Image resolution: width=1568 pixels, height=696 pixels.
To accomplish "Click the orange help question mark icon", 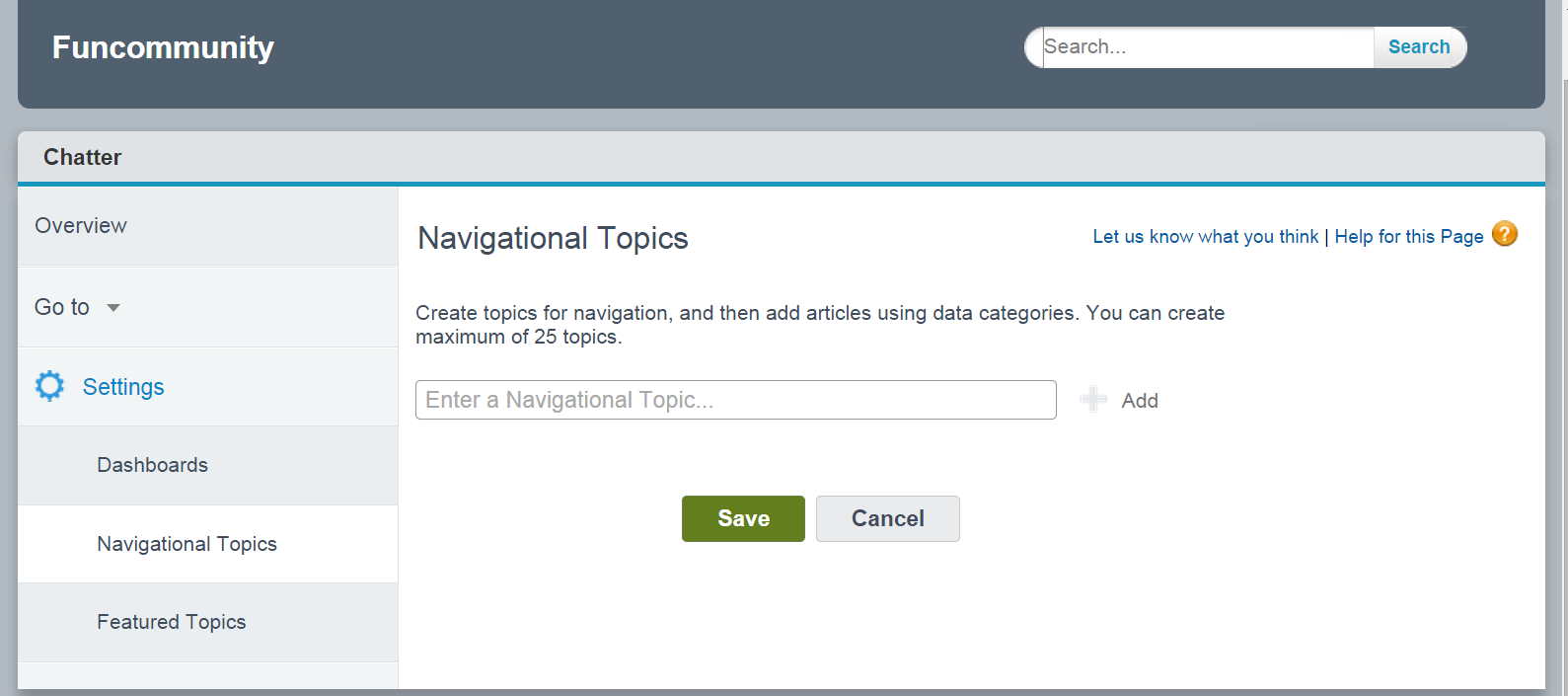I will click(x=1505, y=234).
